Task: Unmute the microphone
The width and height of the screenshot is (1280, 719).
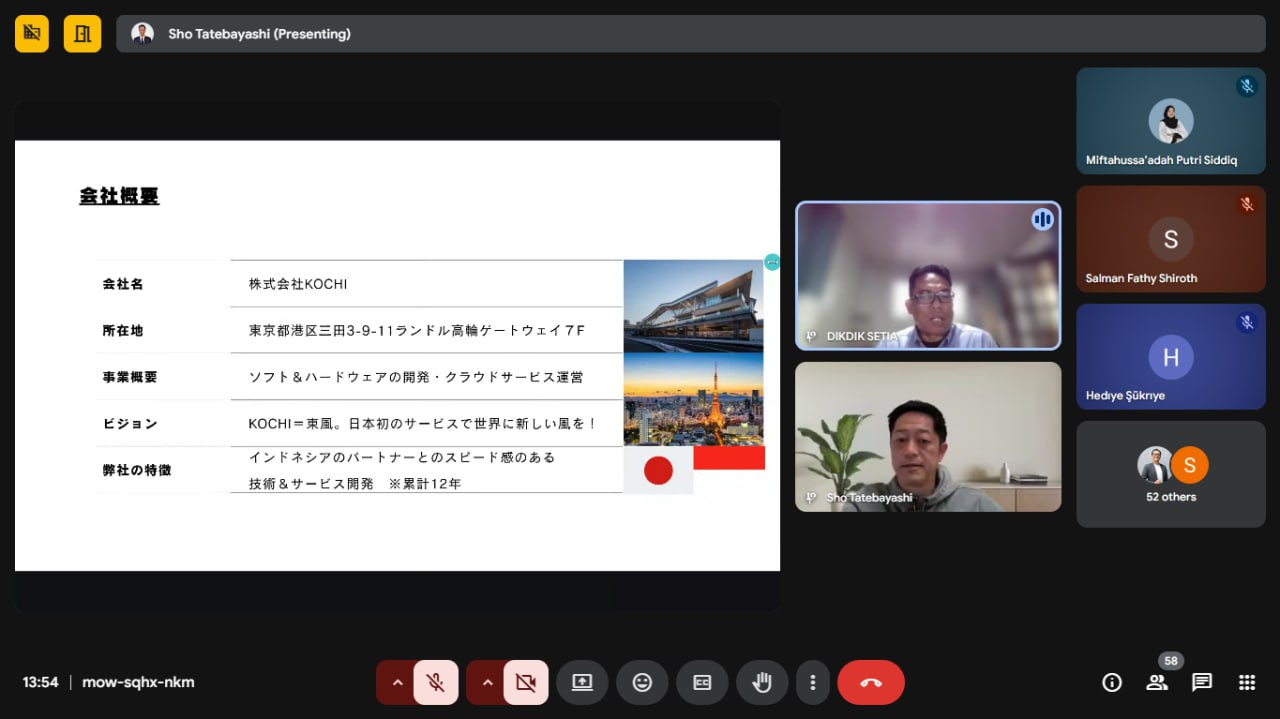Action: click(x=435, y=682)
